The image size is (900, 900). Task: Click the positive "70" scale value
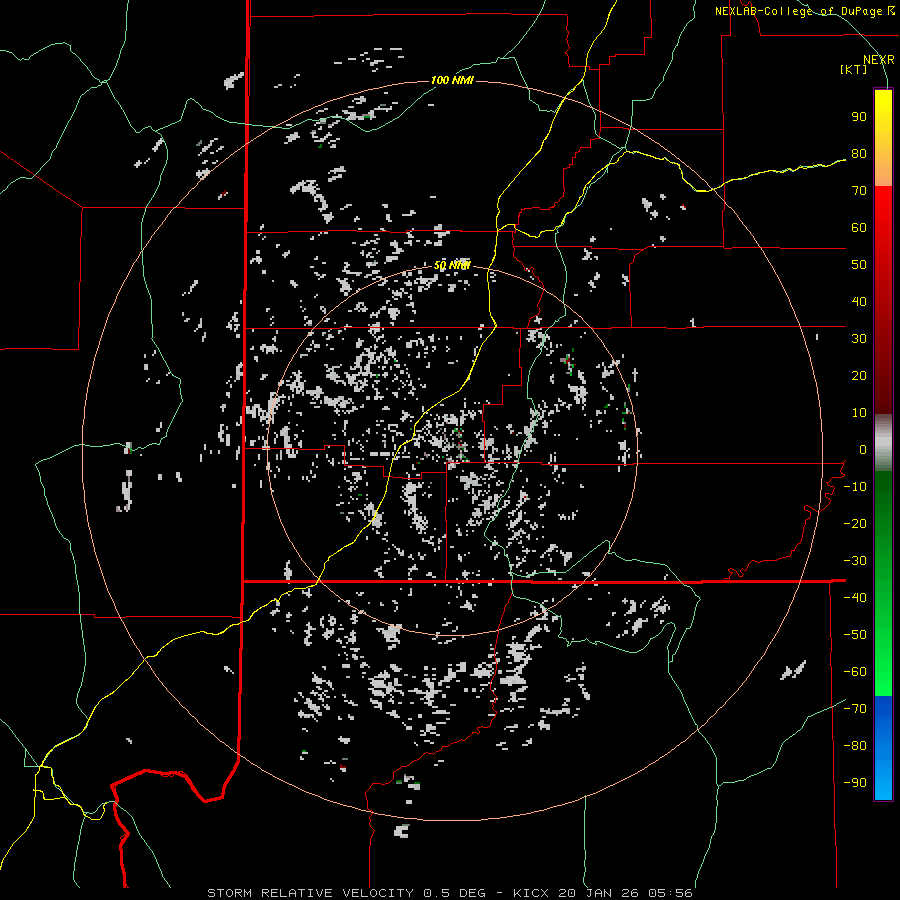click(859, 191)
